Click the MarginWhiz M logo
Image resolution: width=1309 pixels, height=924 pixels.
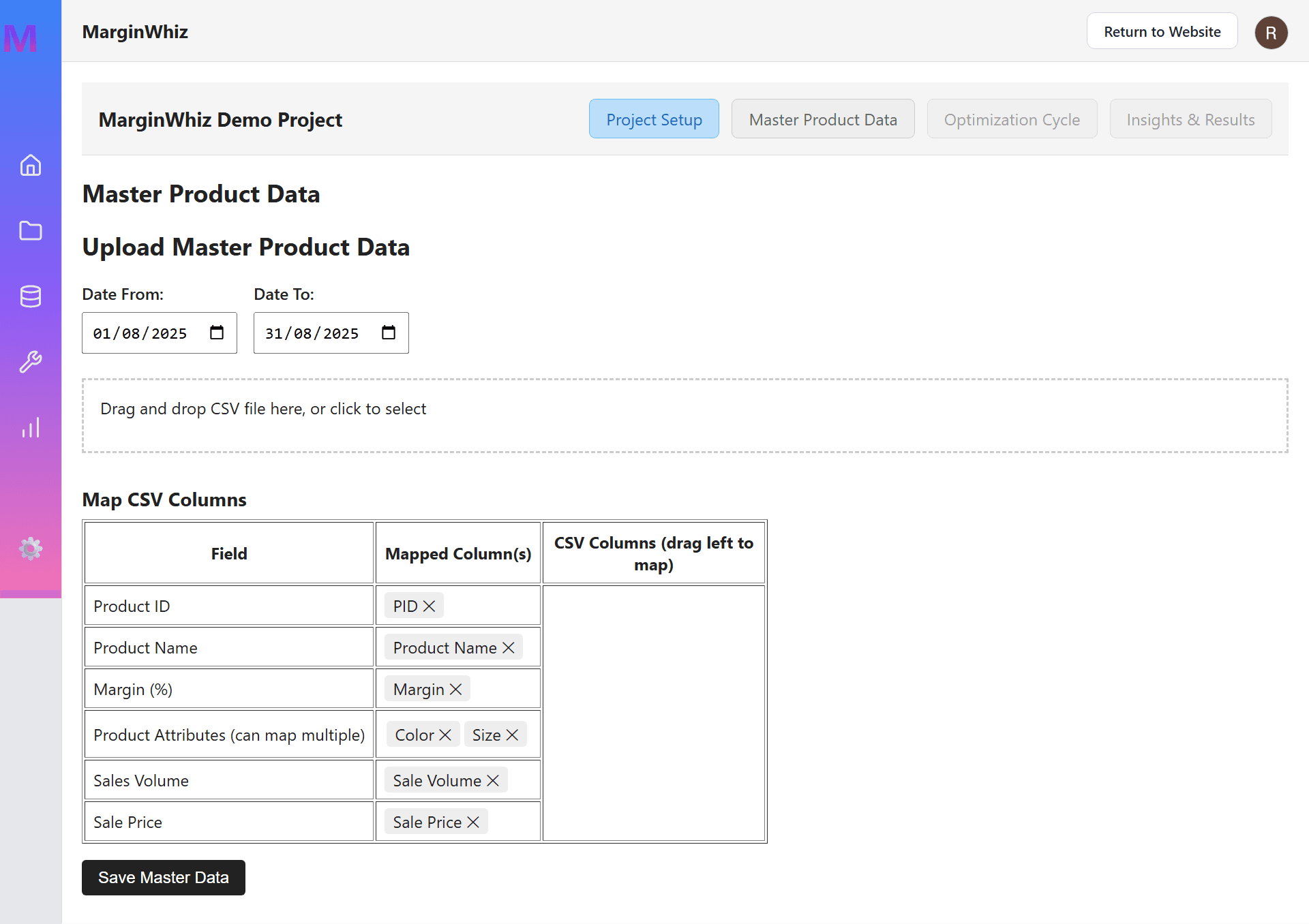coord(20,37)
